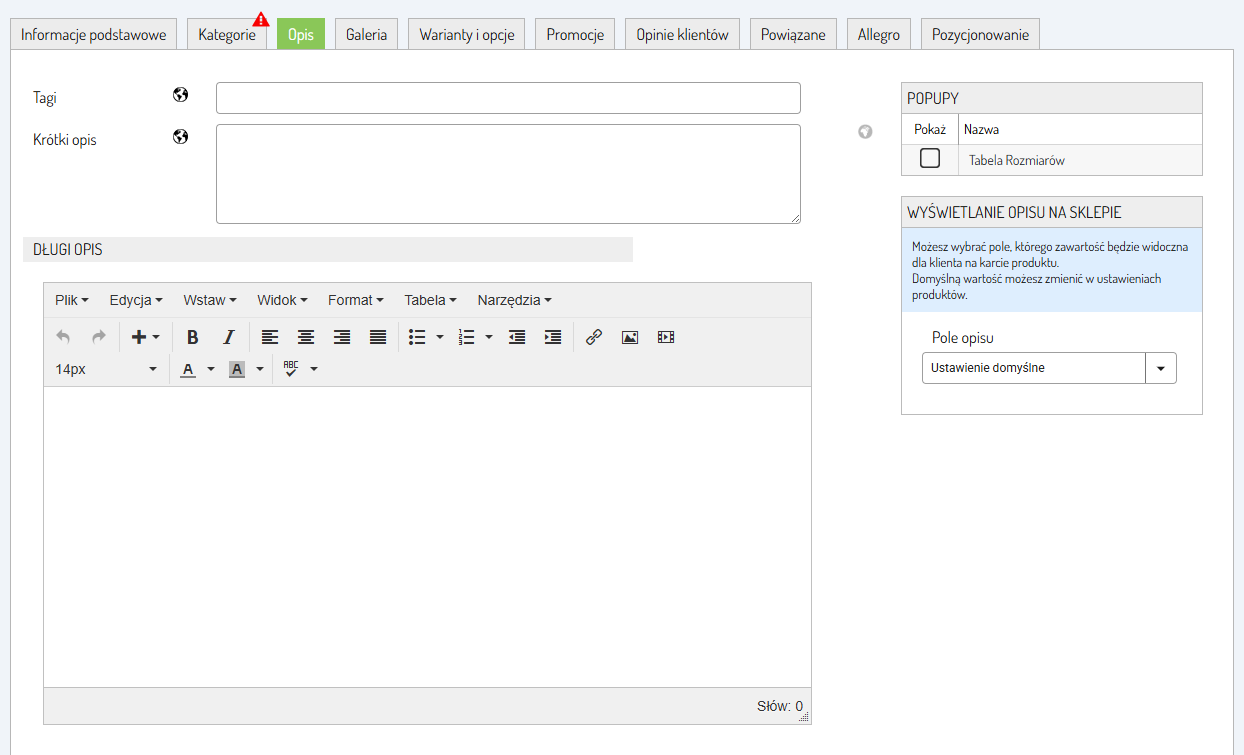Click the spellcheck ABC icon
Image resolution: width=1244 pixels, height=755 pixels.
click(291, 369)
